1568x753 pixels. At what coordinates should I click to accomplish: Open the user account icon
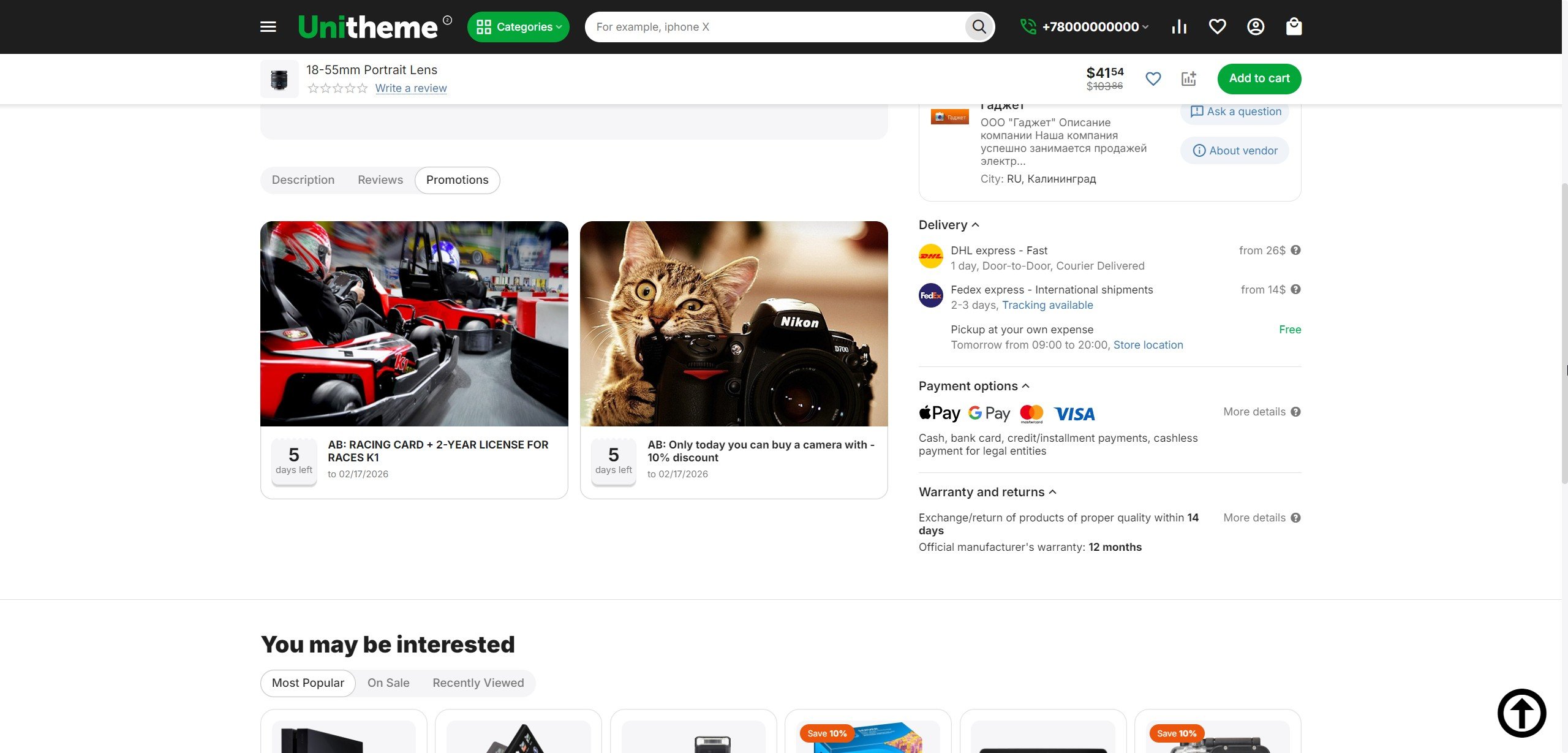click(1256, 27)
